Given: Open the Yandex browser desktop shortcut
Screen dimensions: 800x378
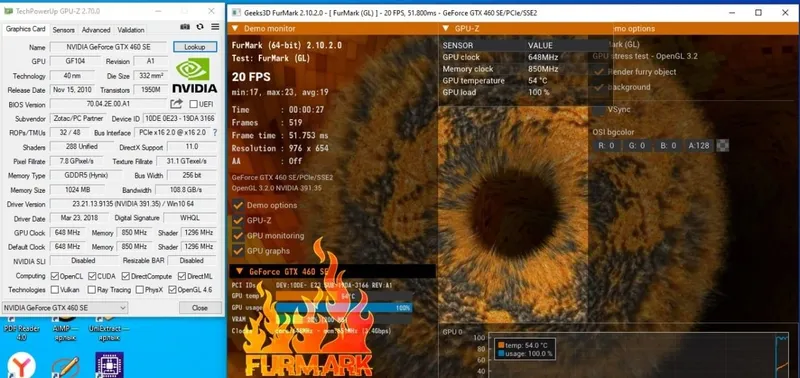Looking at the screenshot, I should click(x=20, y=366).
